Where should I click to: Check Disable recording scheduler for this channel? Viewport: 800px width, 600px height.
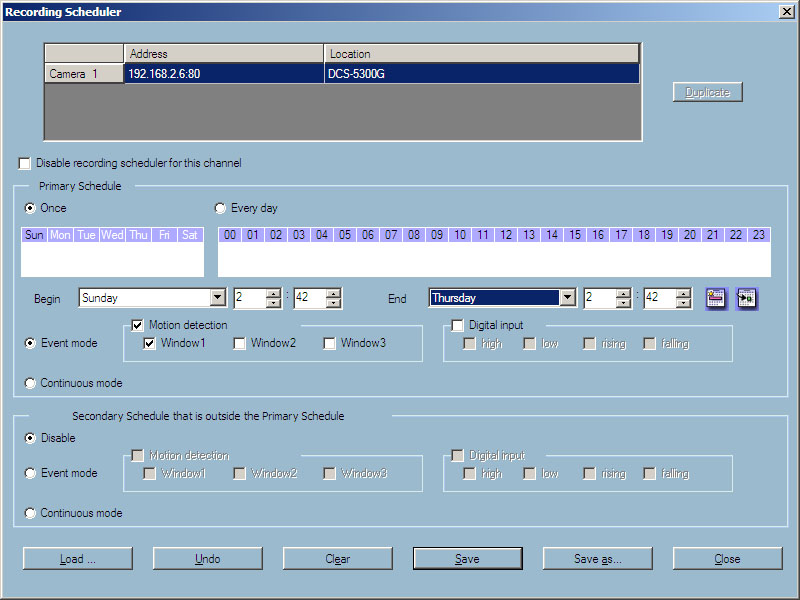25,163
